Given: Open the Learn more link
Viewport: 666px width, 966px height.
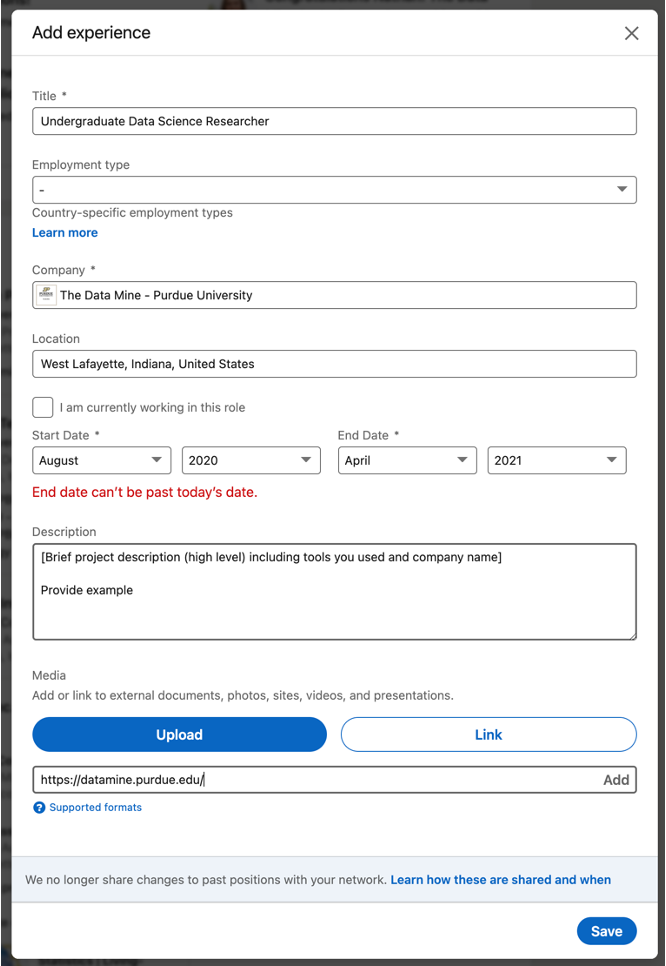Looking at the screenshot, I should click(65, 233).
